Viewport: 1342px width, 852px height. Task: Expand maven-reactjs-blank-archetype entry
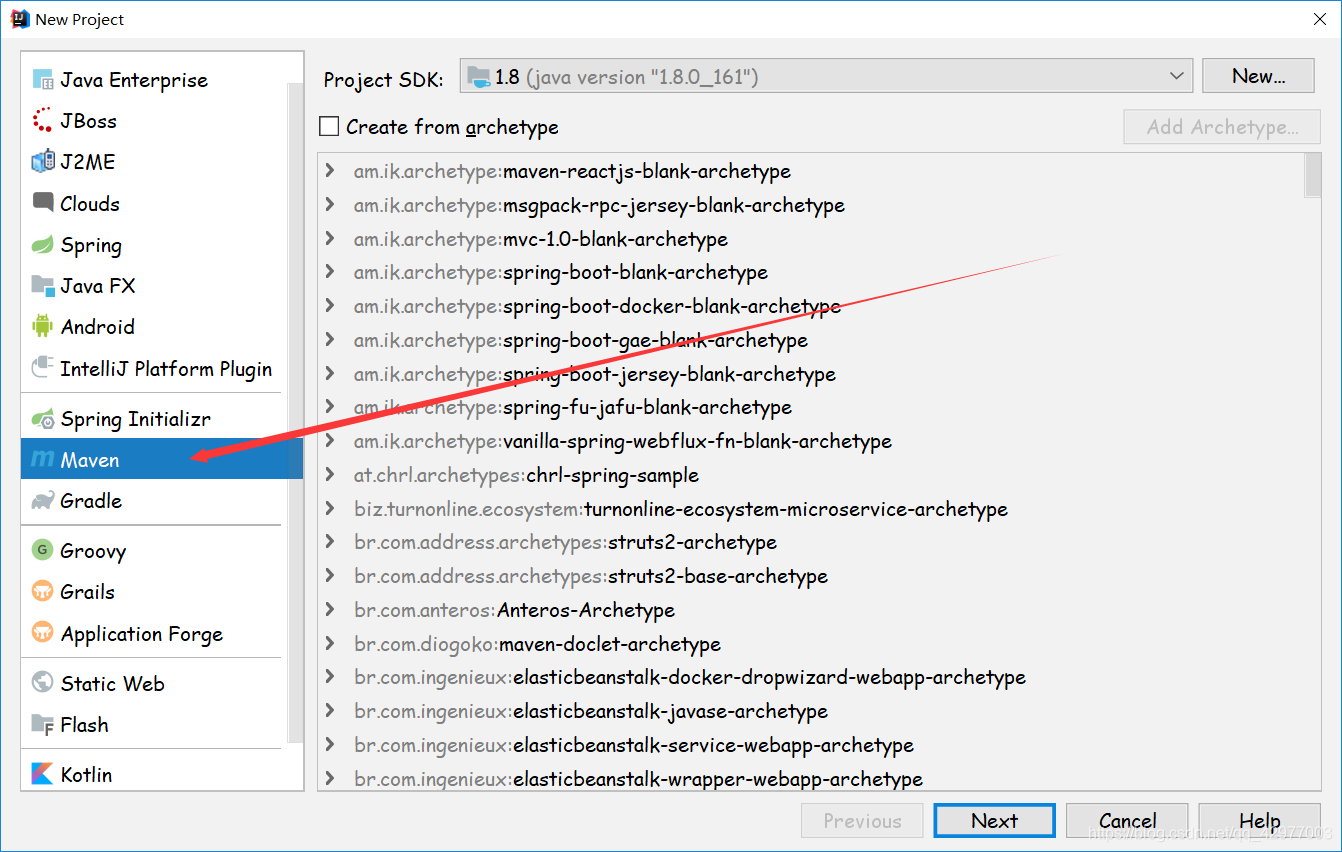pyautogui.click(x=330, y=171)
